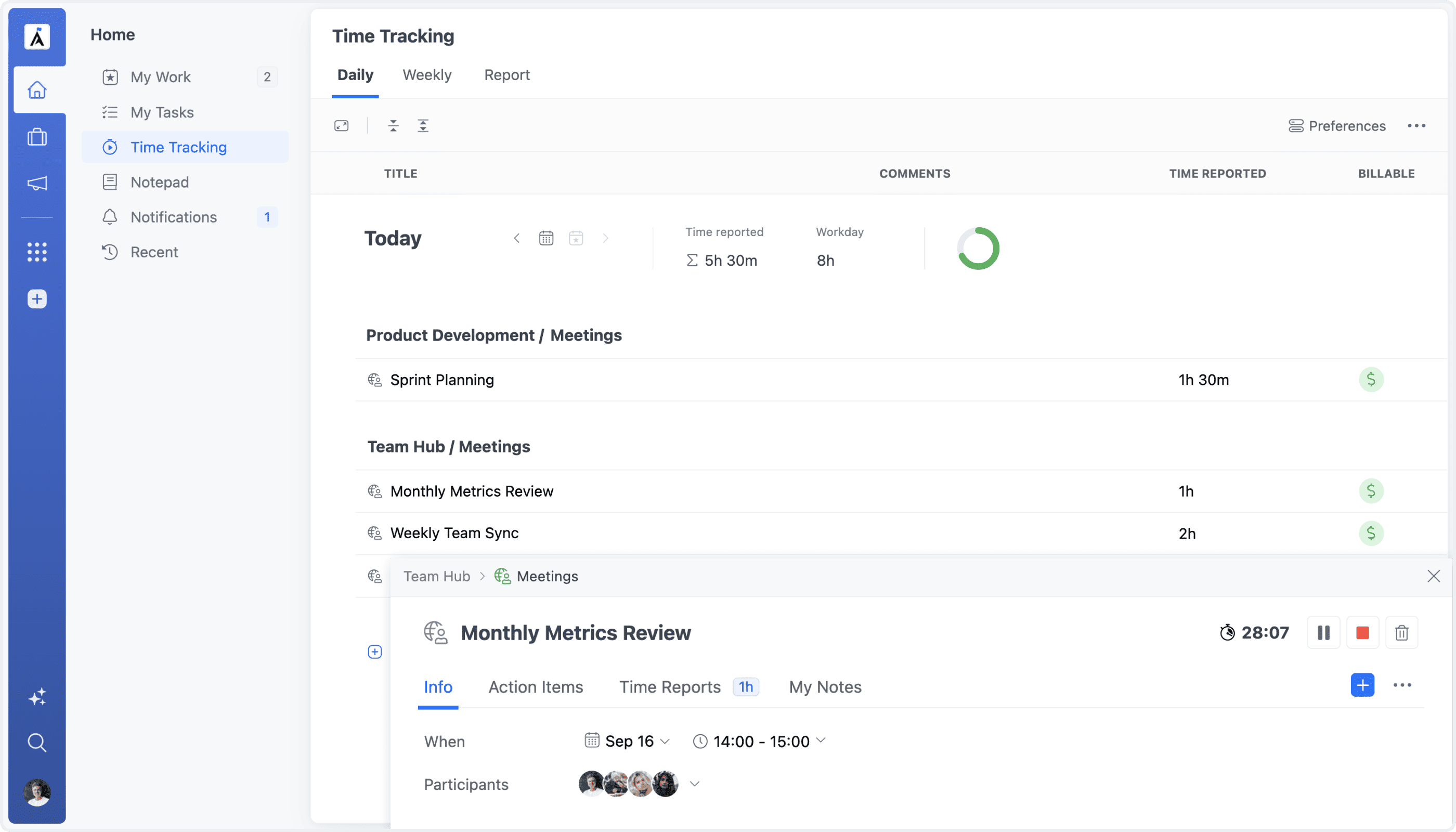Toggle billable for Monthly Metrics Review row
This screenshot has height=832, width=1456.
1371,491
